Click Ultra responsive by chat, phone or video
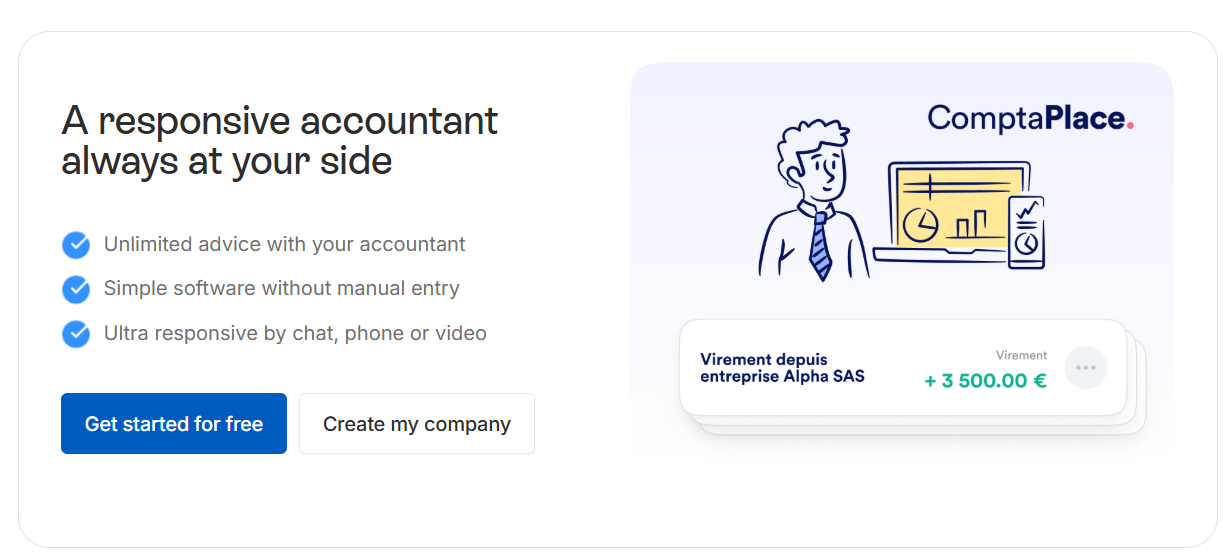 [295, 333]
